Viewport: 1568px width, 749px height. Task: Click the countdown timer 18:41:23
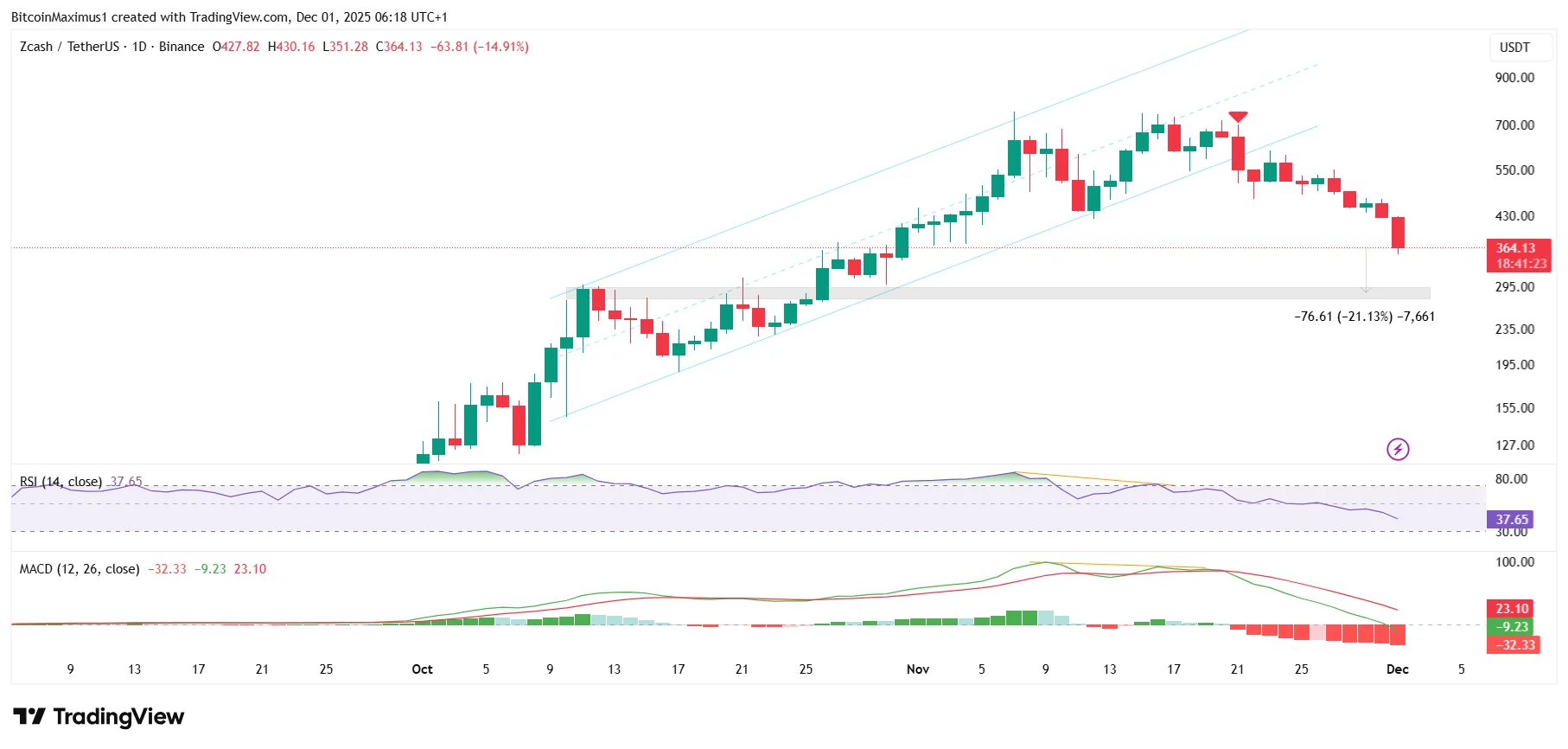(x=1521, y=264)
